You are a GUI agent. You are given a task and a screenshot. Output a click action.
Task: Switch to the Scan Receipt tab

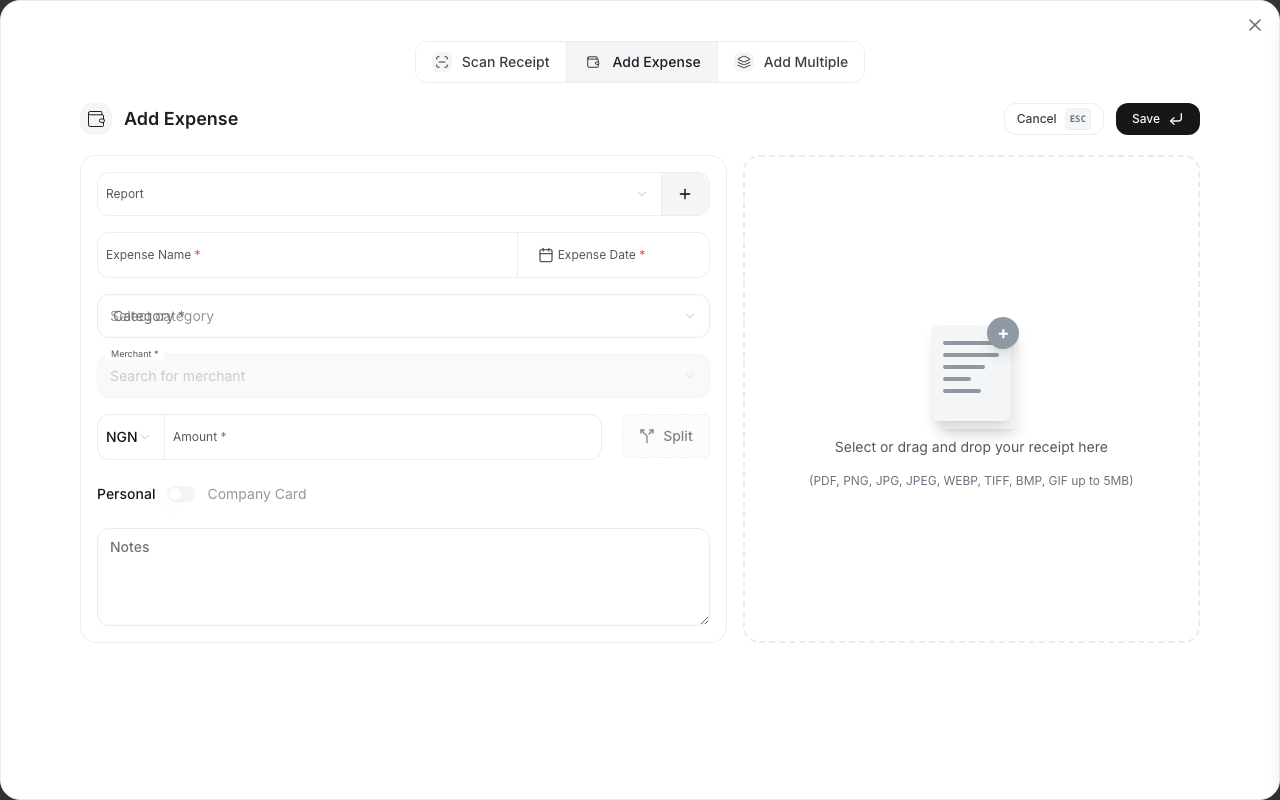point(491,62)
